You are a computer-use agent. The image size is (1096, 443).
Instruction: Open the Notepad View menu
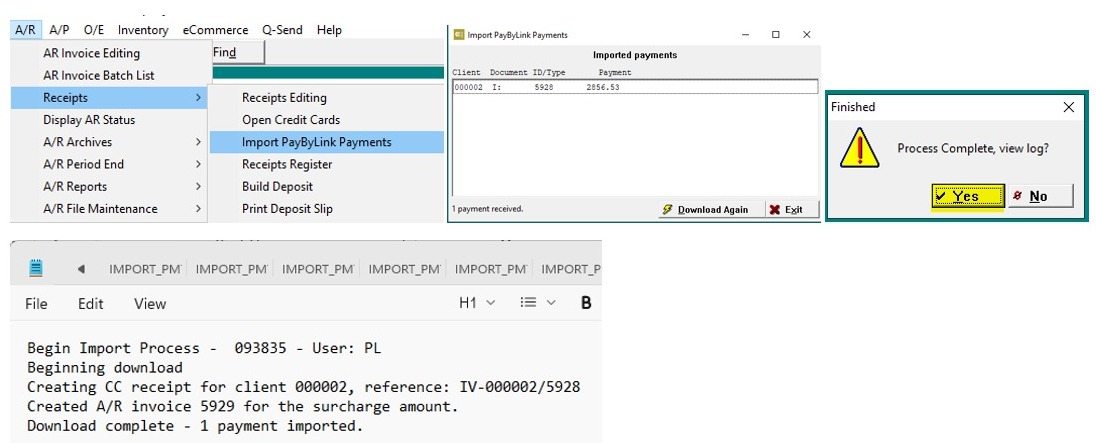click(x=150, y=304)
